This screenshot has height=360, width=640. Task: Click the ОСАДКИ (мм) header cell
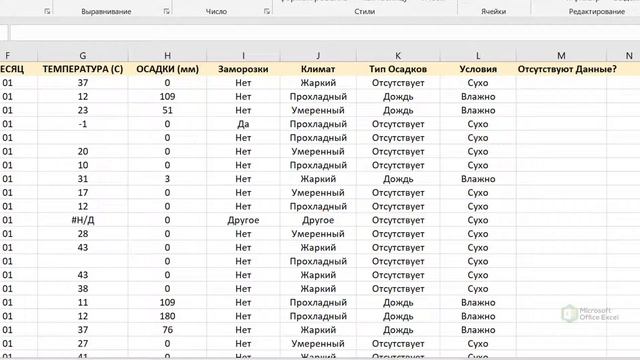[x=167, y=69]
